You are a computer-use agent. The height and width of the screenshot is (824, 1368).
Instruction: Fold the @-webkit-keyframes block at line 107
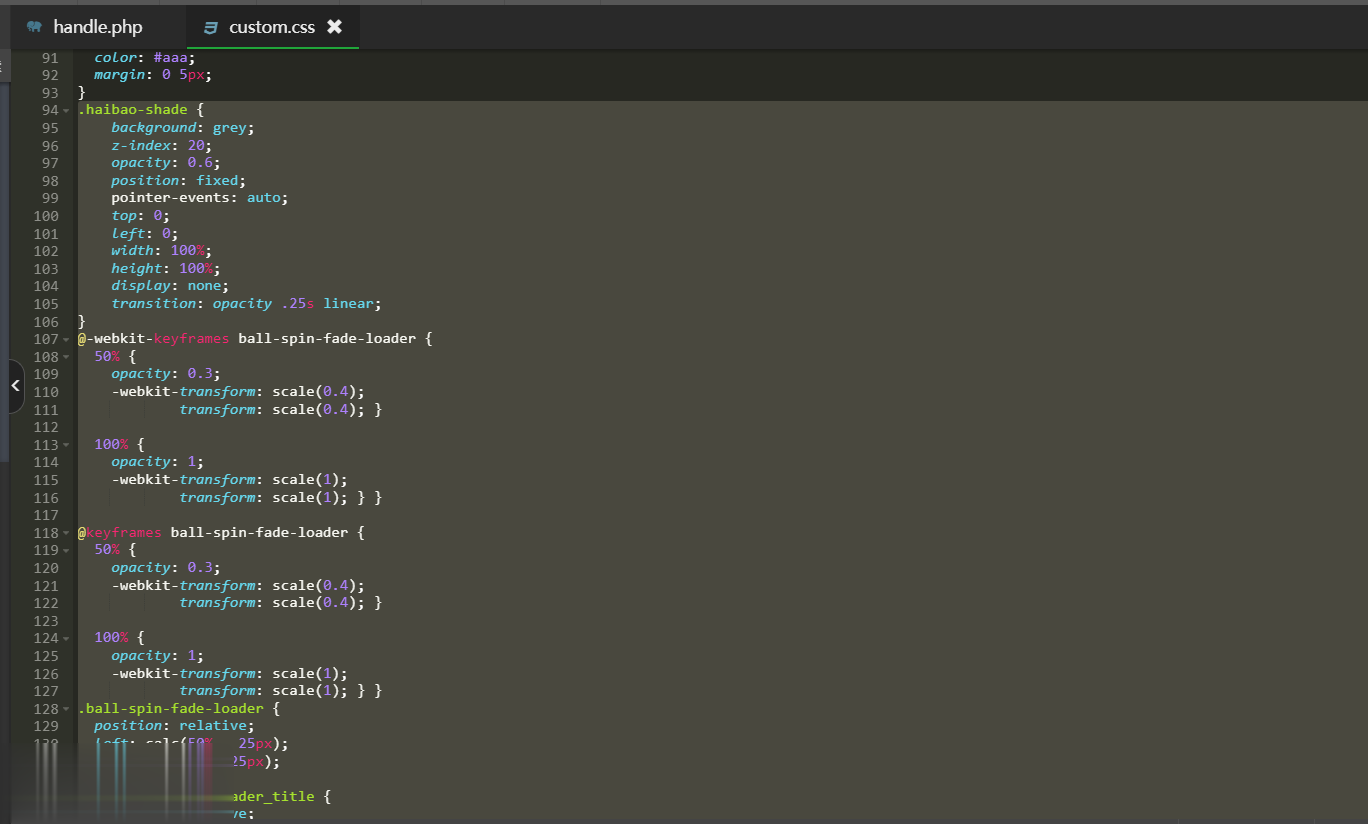pyautogui.click(x=66, y=339)
